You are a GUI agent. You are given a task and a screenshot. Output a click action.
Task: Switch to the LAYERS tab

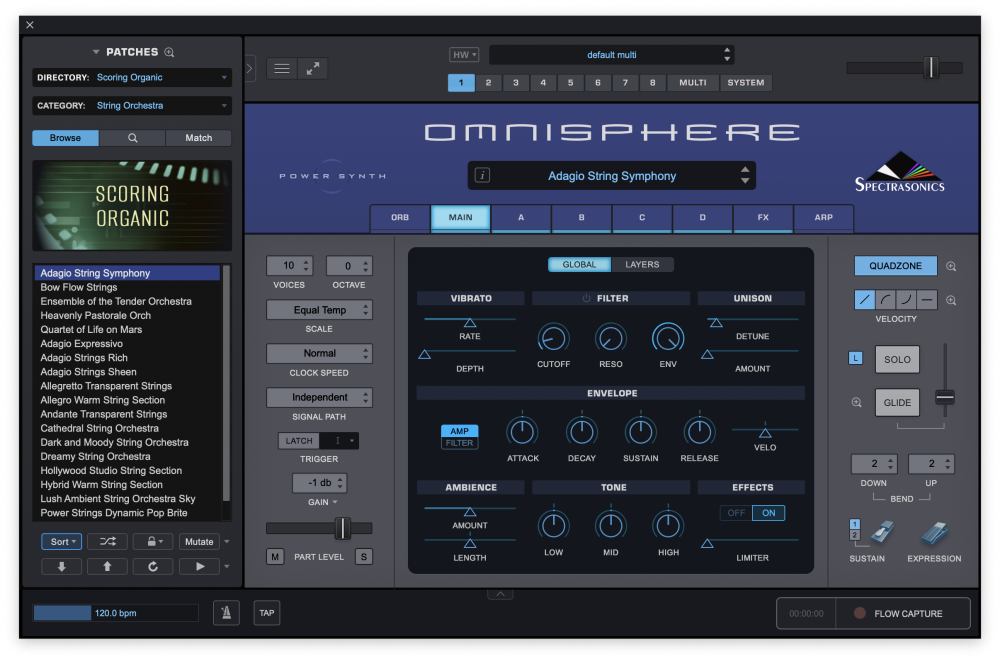coord(642,265)
